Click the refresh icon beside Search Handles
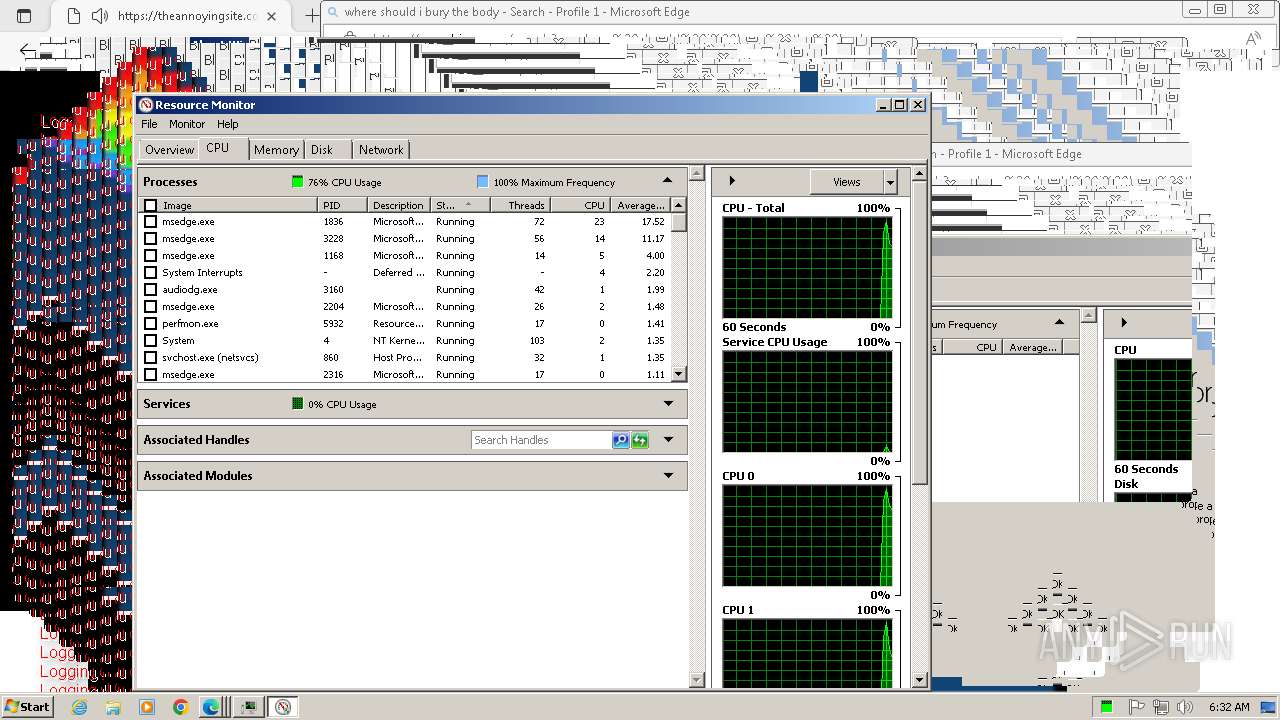 click(640, 440)
